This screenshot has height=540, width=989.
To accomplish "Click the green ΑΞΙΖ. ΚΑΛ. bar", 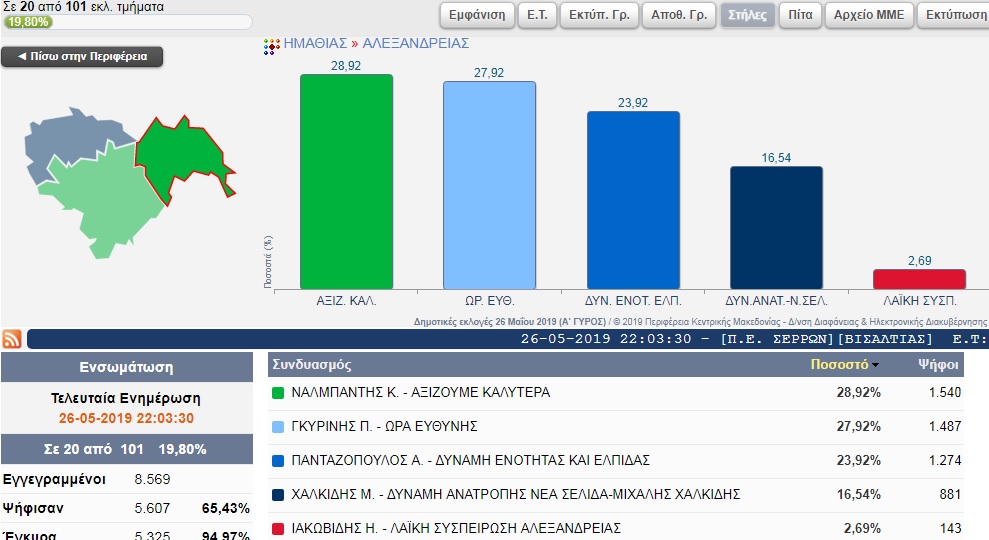I will pyautogui.click(x=346, y=181).
